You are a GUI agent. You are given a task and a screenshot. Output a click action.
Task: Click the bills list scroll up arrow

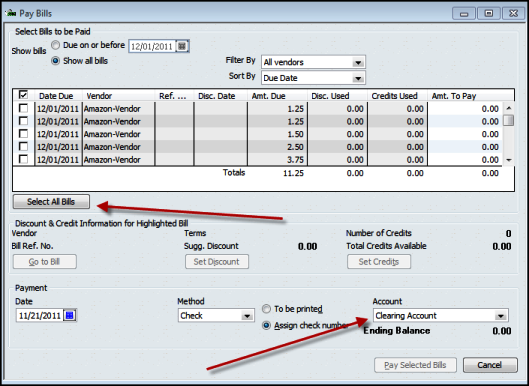tap(509, 108)
